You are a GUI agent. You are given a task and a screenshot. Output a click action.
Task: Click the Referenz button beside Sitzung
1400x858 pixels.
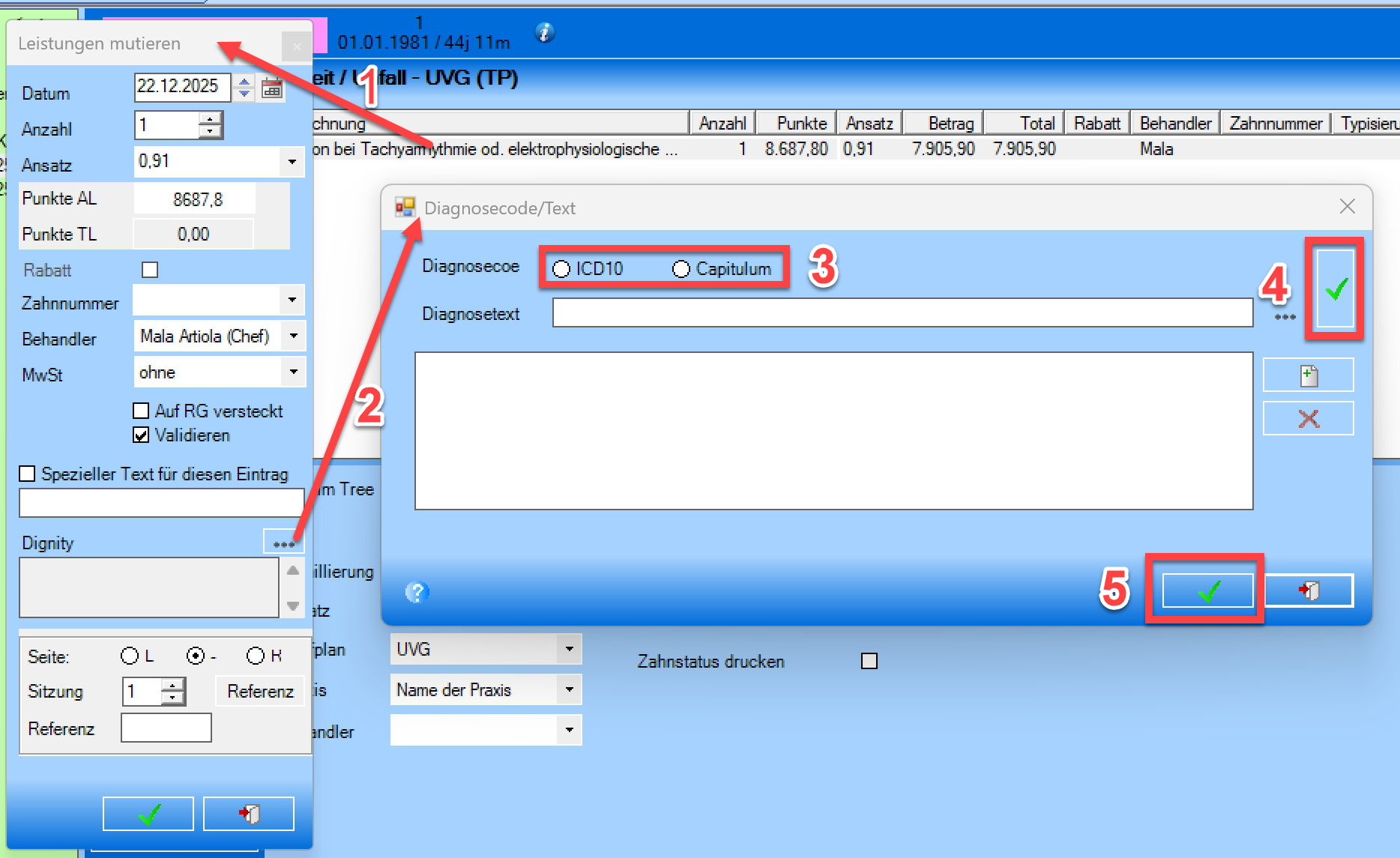coord(260,691)
